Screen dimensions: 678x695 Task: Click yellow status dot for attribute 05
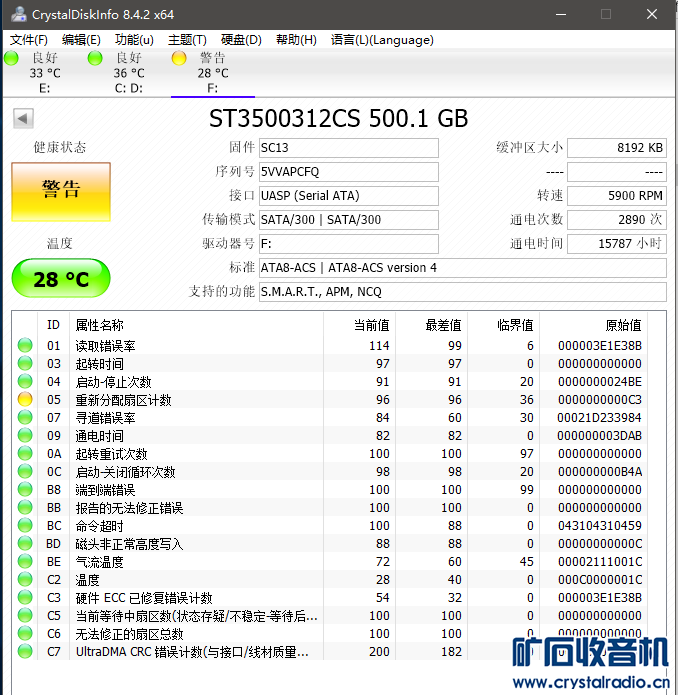point(25,399)
